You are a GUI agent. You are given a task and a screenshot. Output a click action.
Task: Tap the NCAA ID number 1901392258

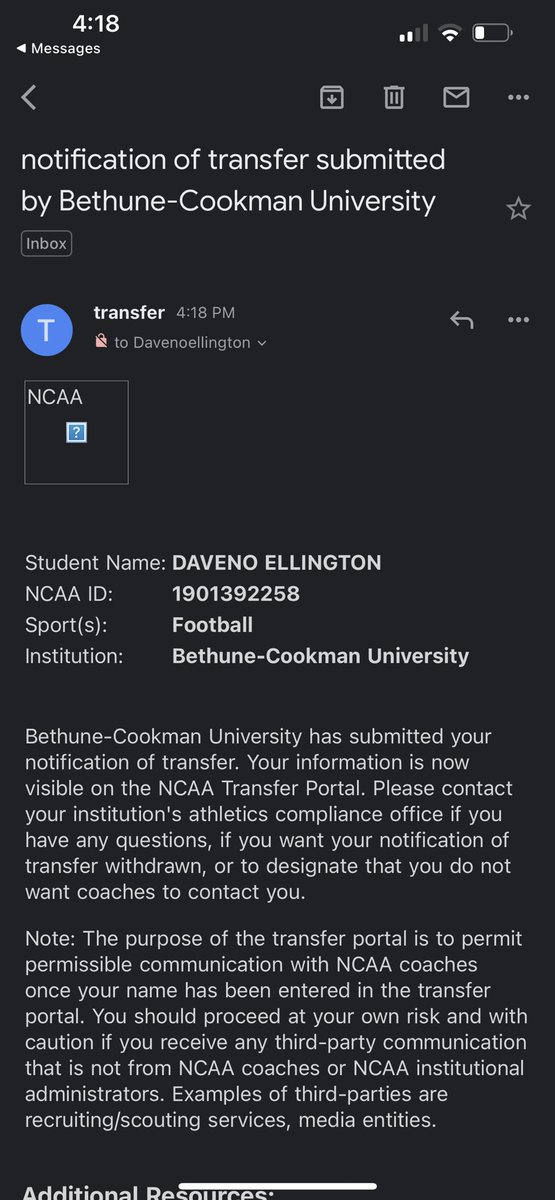236,594
